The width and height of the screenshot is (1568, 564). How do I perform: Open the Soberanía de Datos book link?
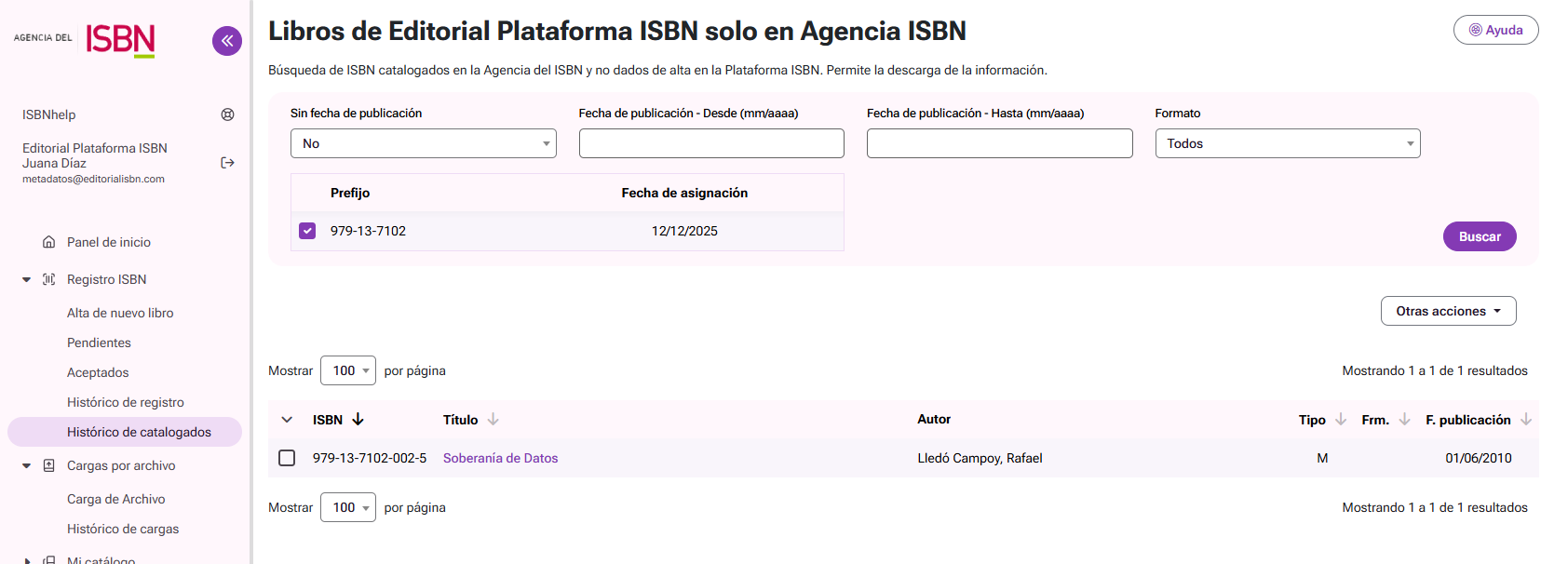pyautogui.click(x=500, y=458)
